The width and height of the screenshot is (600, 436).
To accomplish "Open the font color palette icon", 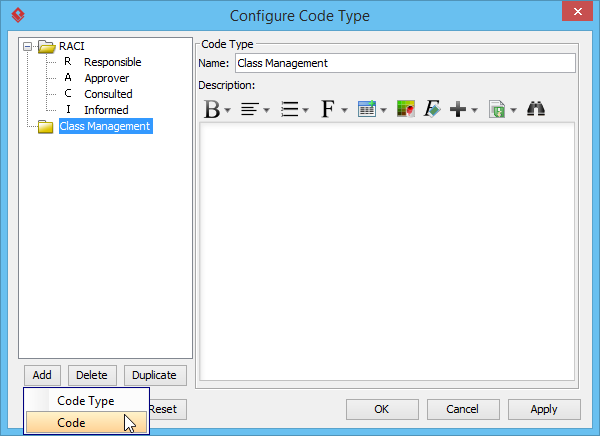I will (x=406, y=109).
